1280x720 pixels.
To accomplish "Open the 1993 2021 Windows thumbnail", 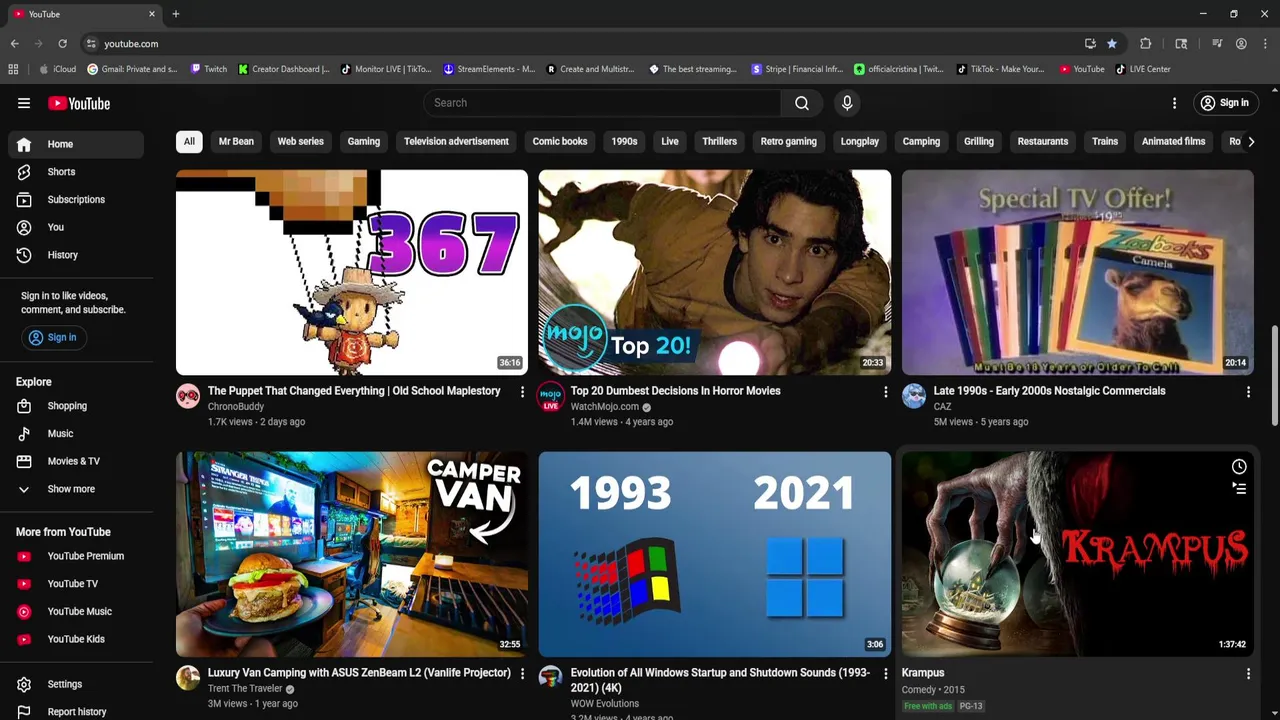I will tap(714, 554).
